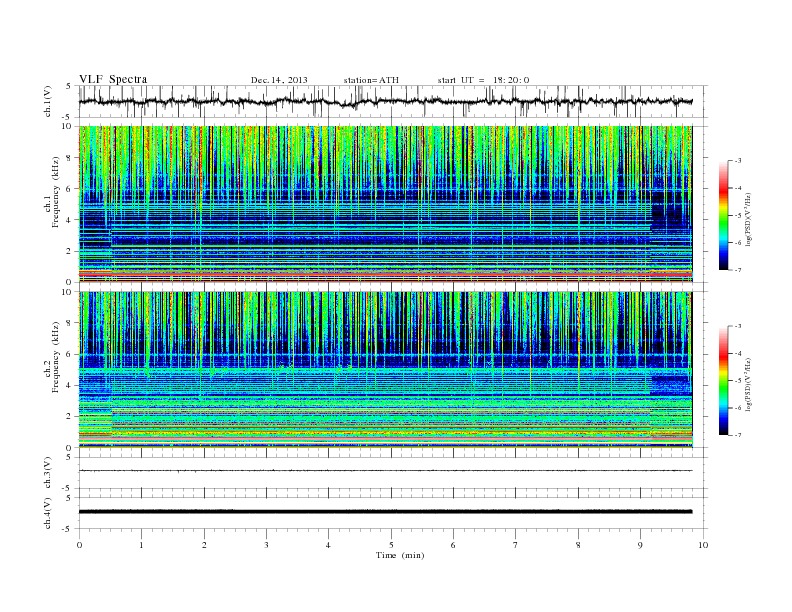Click the ch.1 "Frequency (kHz)" axis label
The image size is (792, 612).
pos(55,192)
